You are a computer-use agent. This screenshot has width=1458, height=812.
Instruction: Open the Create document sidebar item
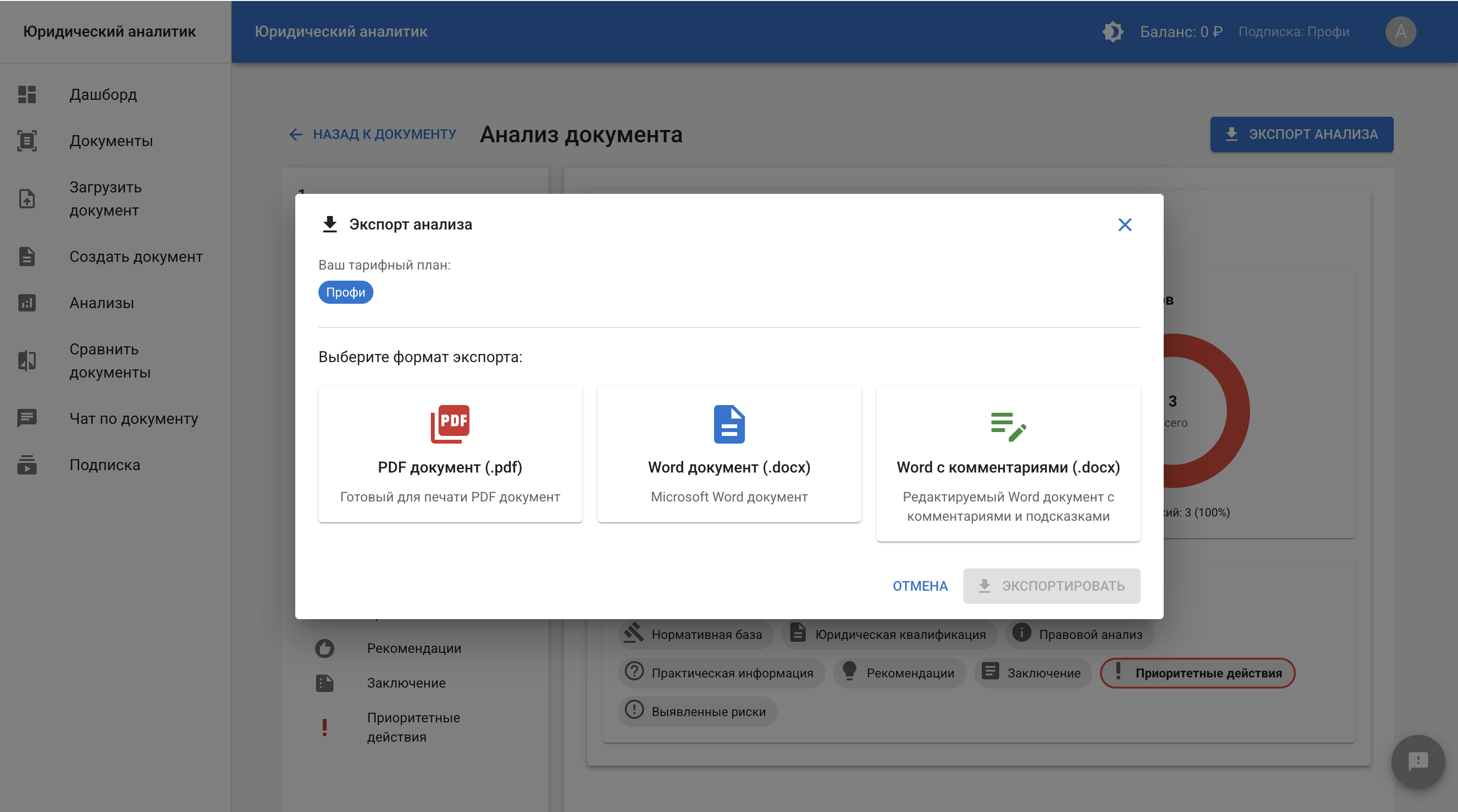pos(136,257)
